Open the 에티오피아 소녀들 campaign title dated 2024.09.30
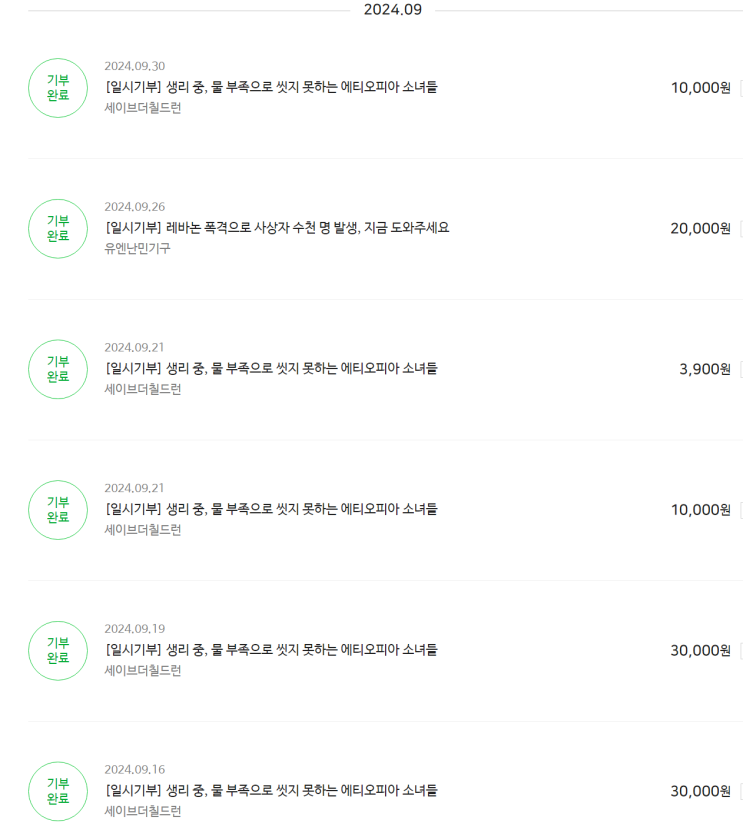The width and height of the screenshot is (743, 830). click(271, 87)
